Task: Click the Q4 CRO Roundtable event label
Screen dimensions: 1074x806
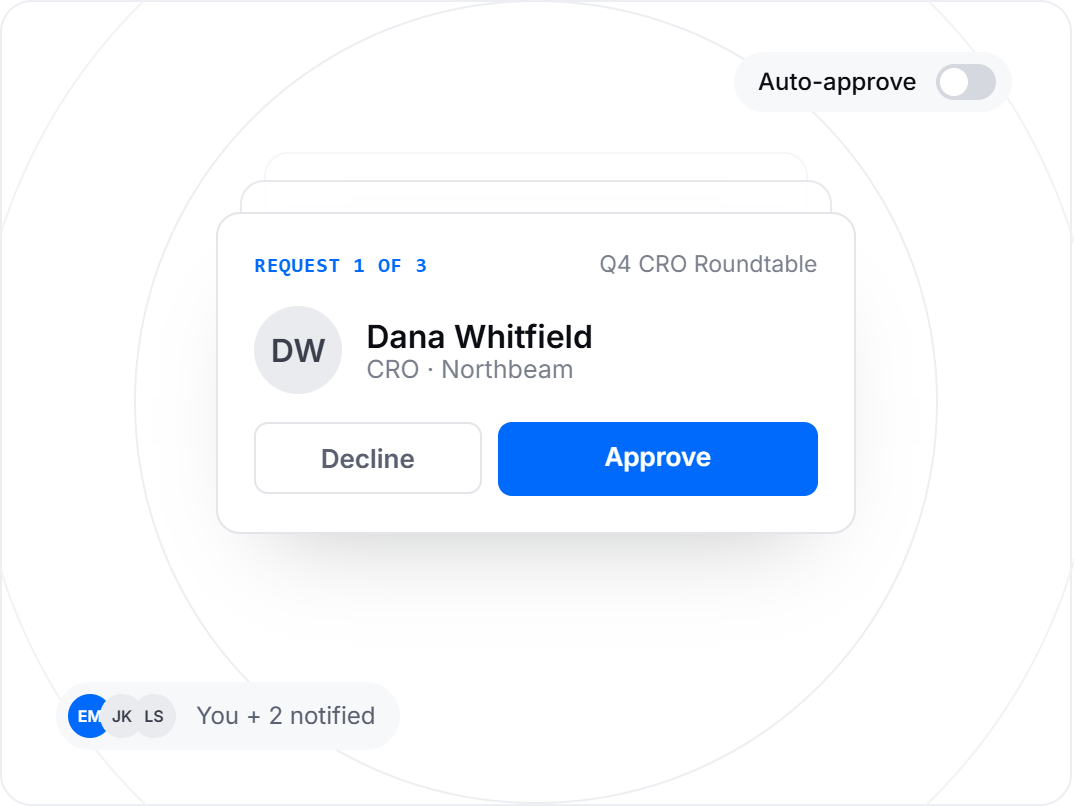Action: [x=708, y=264]
